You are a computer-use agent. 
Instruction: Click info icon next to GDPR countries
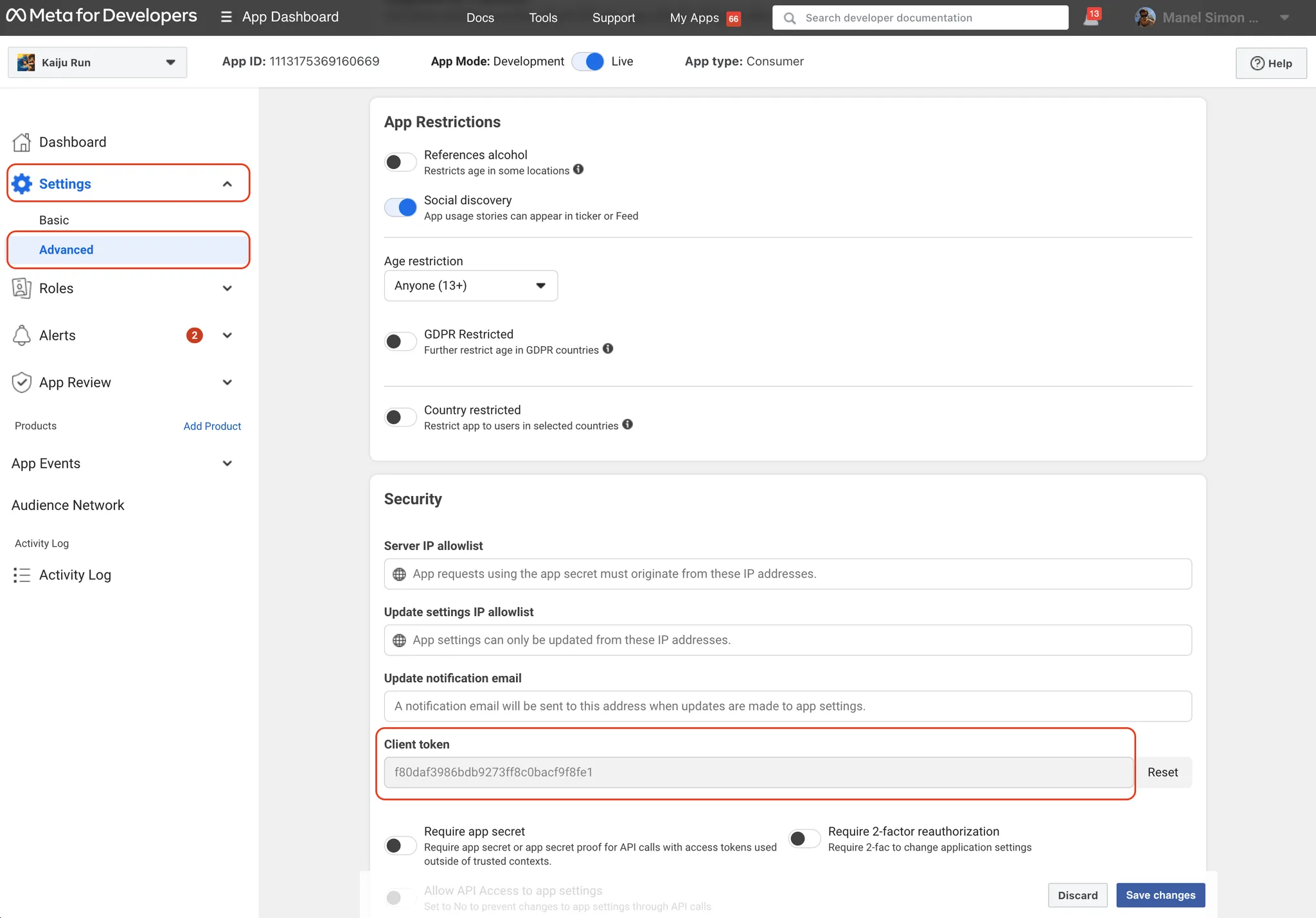tap(608, 349)
